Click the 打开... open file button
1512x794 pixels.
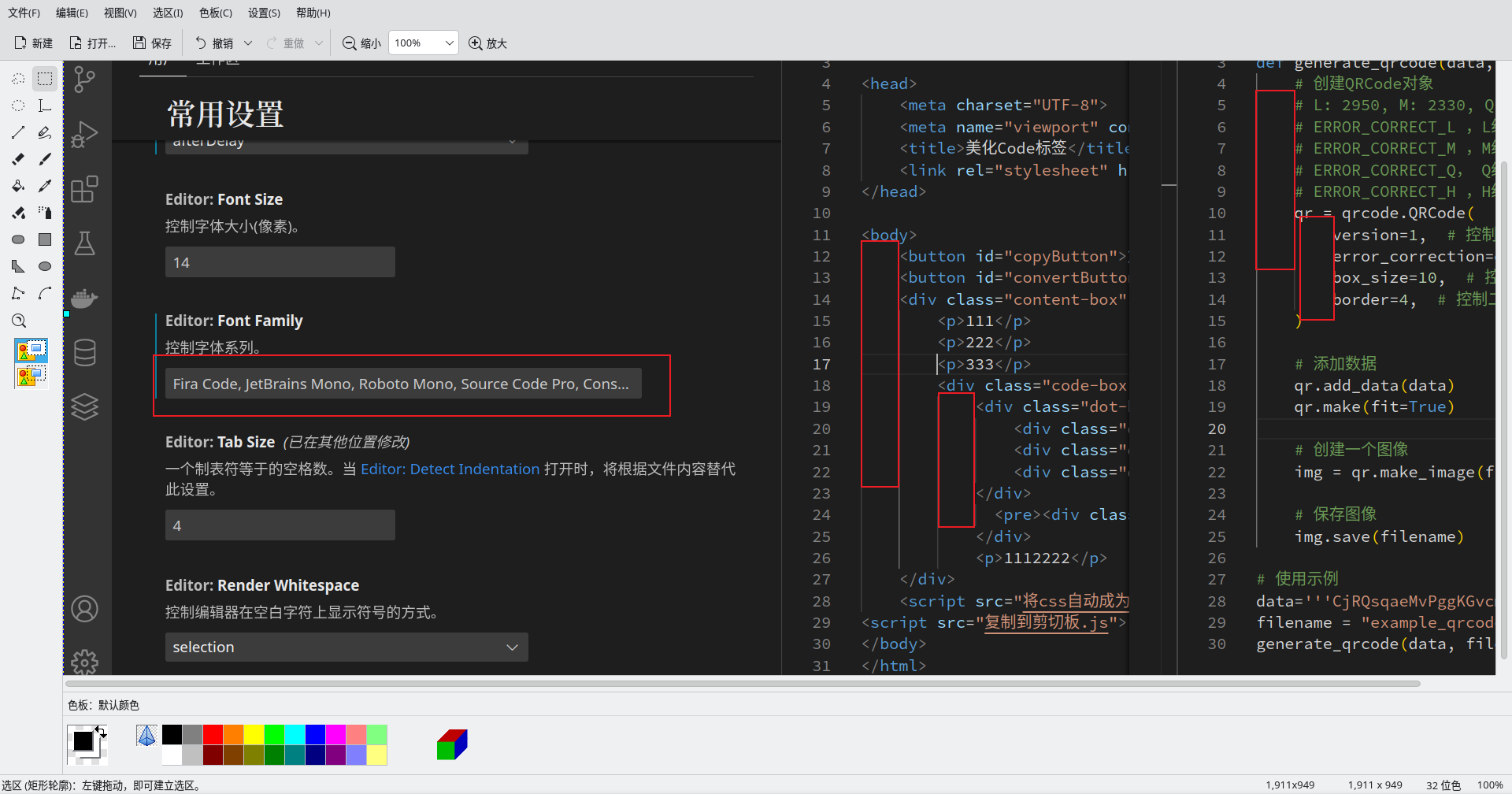[93, 43]
